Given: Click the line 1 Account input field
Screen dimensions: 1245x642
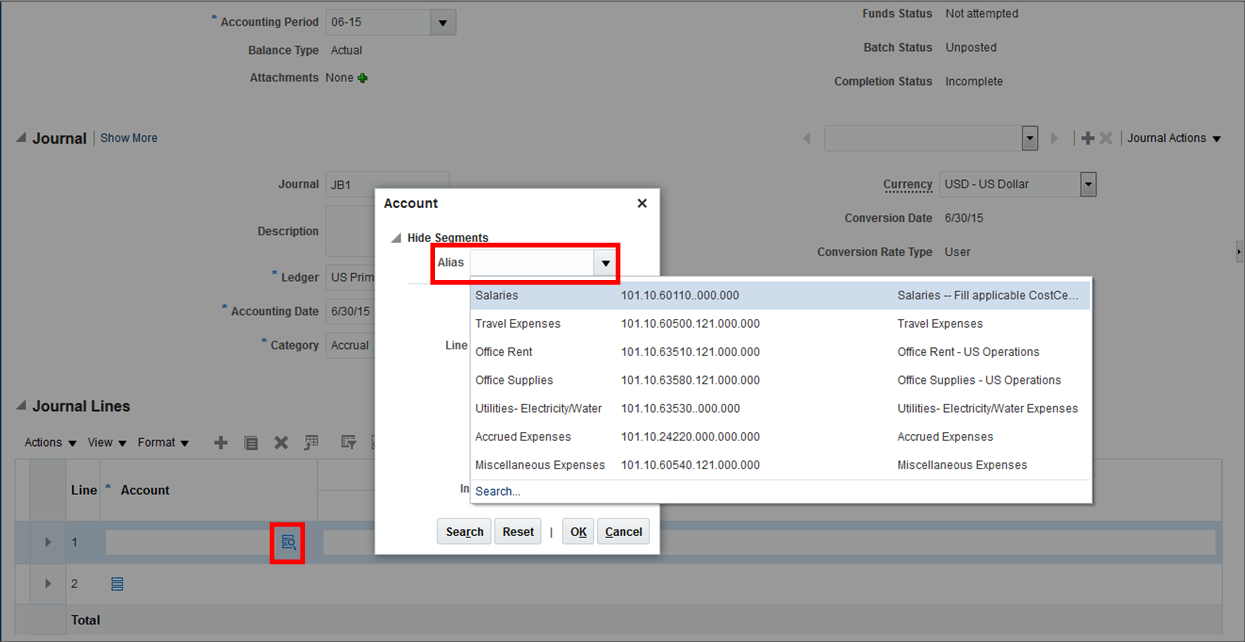Looking at the screenshot, I should pos(189,542).
